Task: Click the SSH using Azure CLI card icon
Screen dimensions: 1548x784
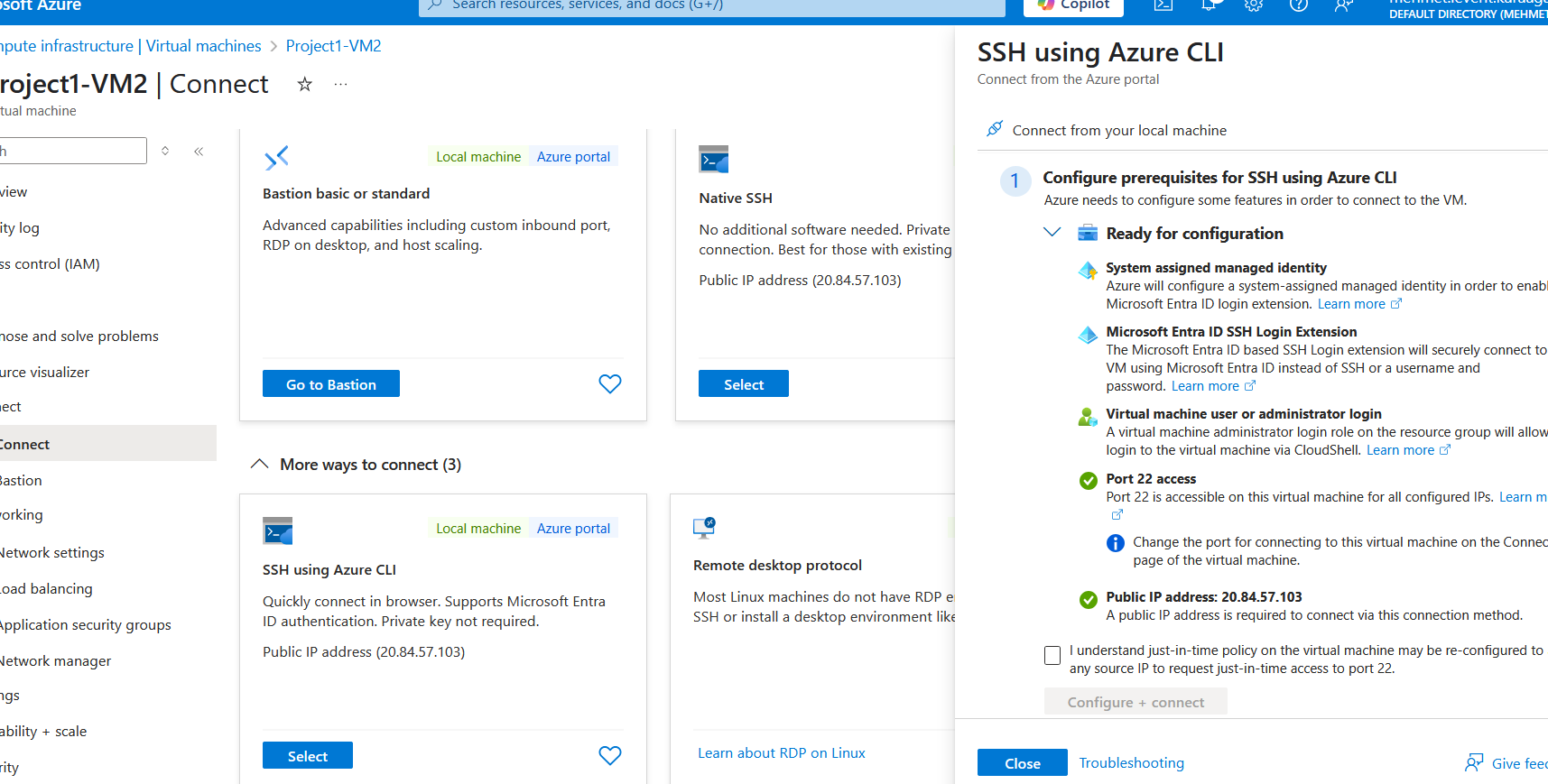Action: [278, 530]
